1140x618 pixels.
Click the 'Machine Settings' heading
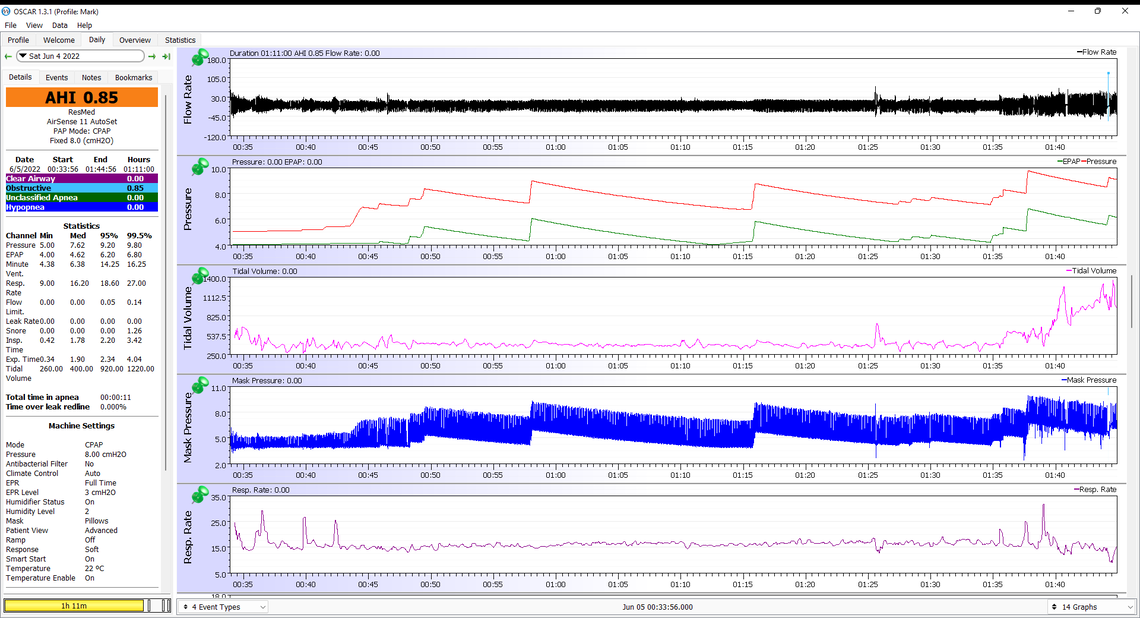[x=81, y=426]
